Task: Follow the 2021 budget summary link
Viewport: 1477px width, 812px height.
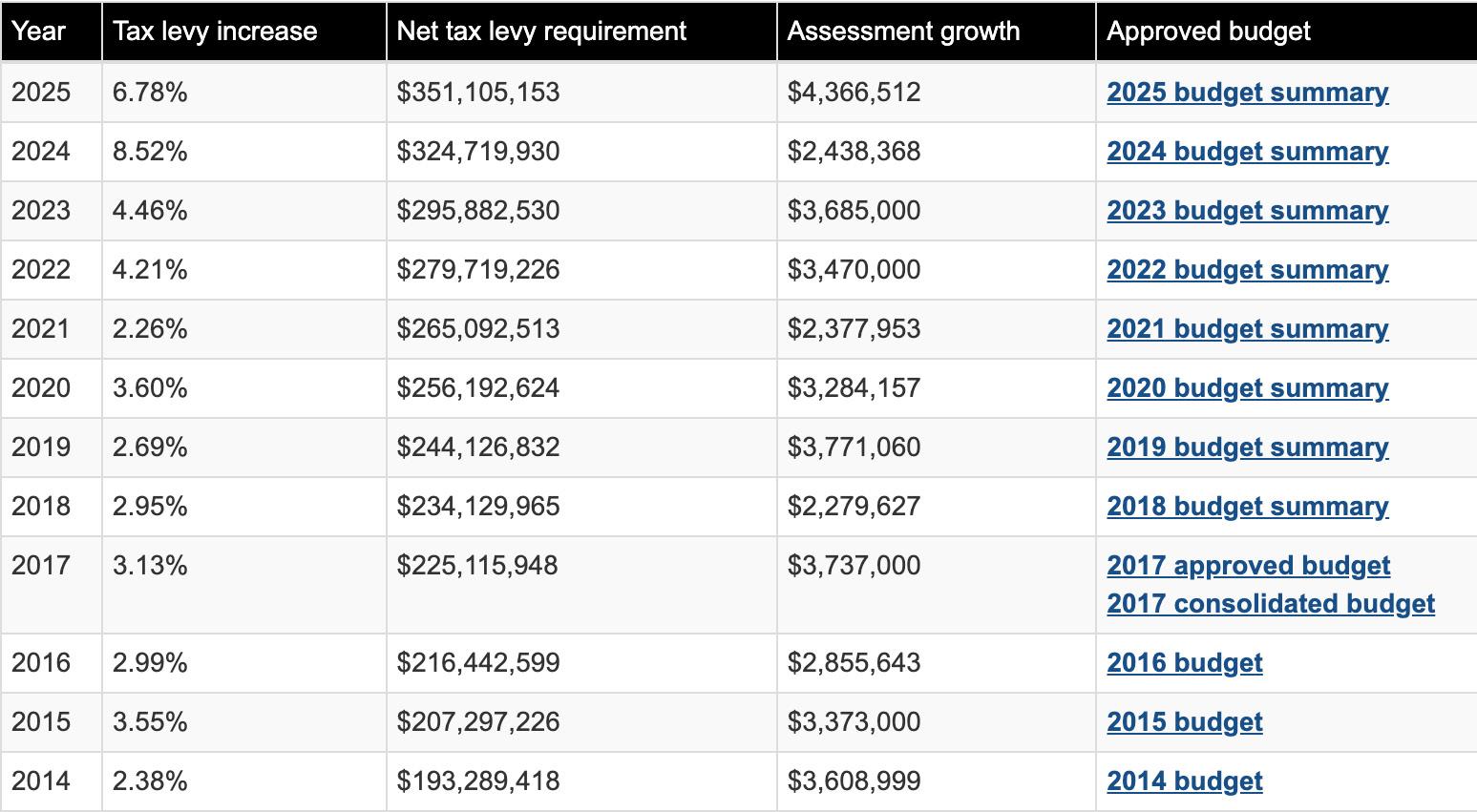Action: (1247, 329)
